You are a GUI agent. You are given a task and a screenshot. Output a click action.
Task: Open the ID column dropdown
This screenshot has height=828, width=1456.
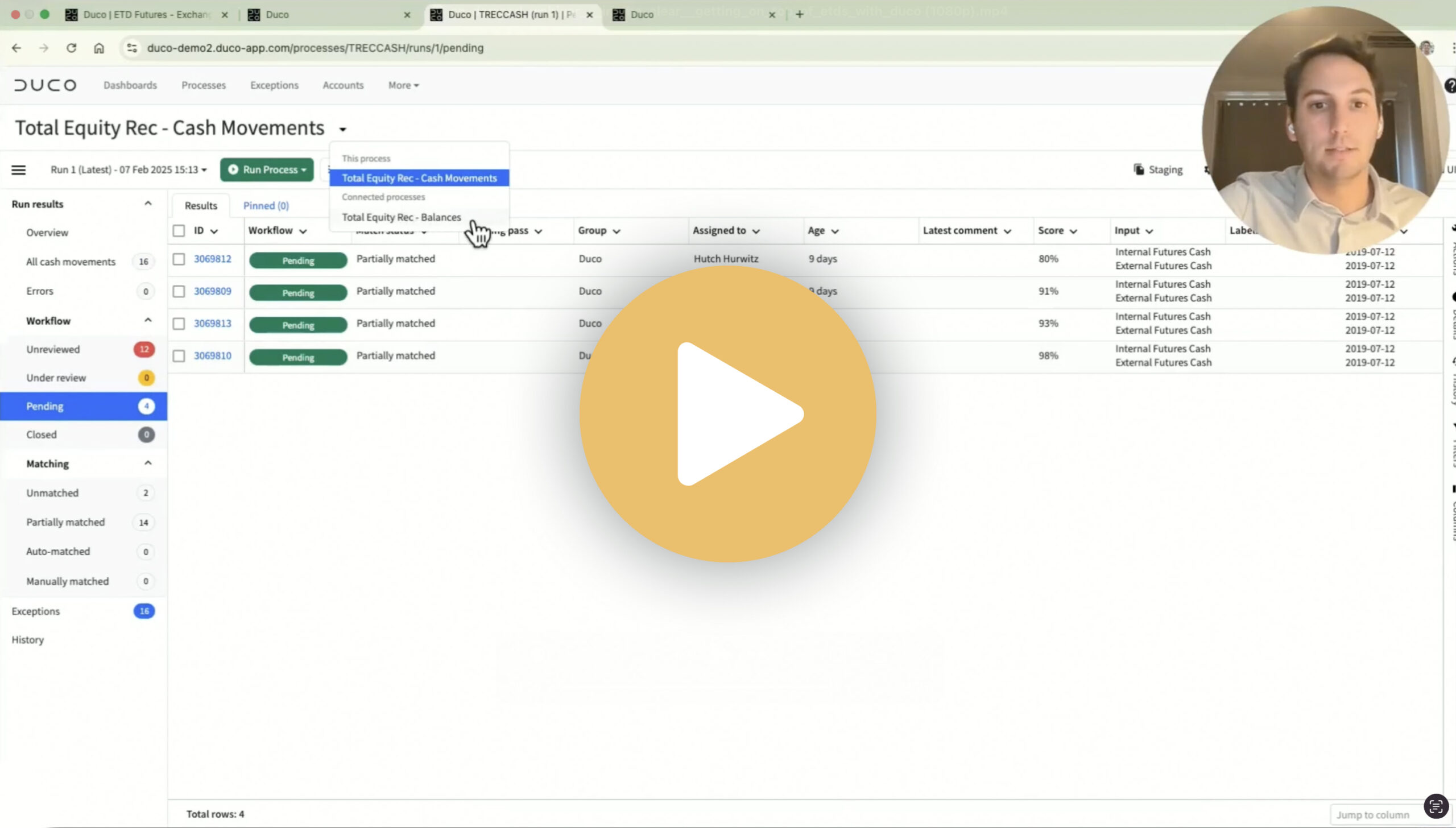(x=214, y=231)
